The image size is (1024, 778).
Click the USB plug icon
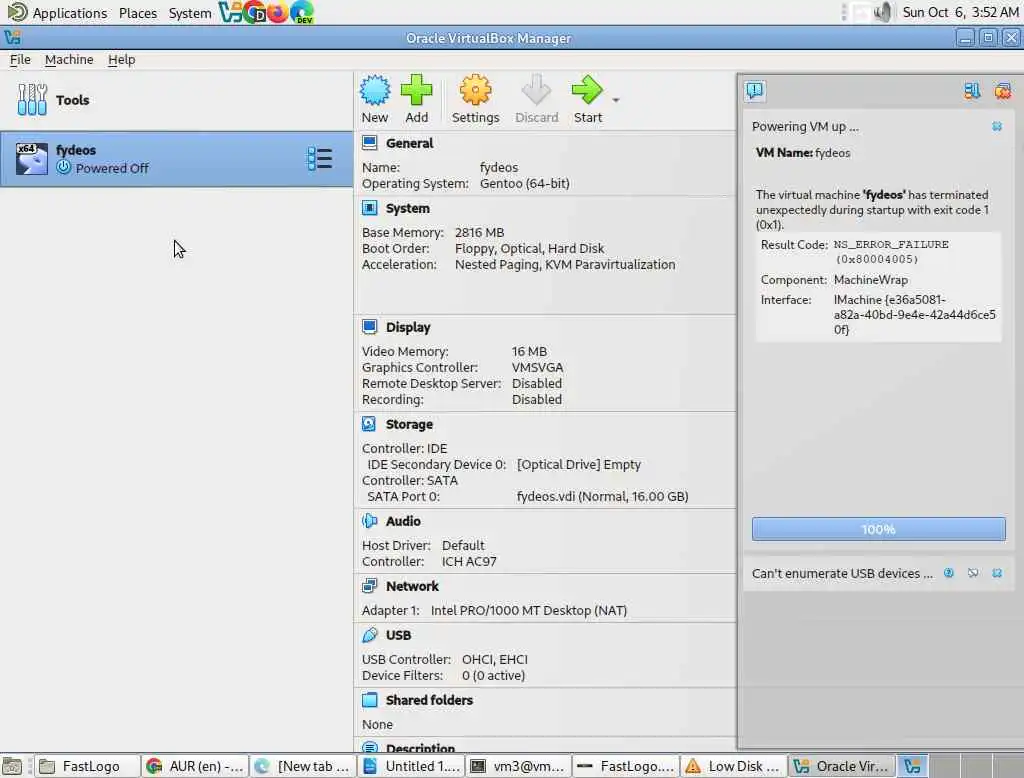coord(370,635)
